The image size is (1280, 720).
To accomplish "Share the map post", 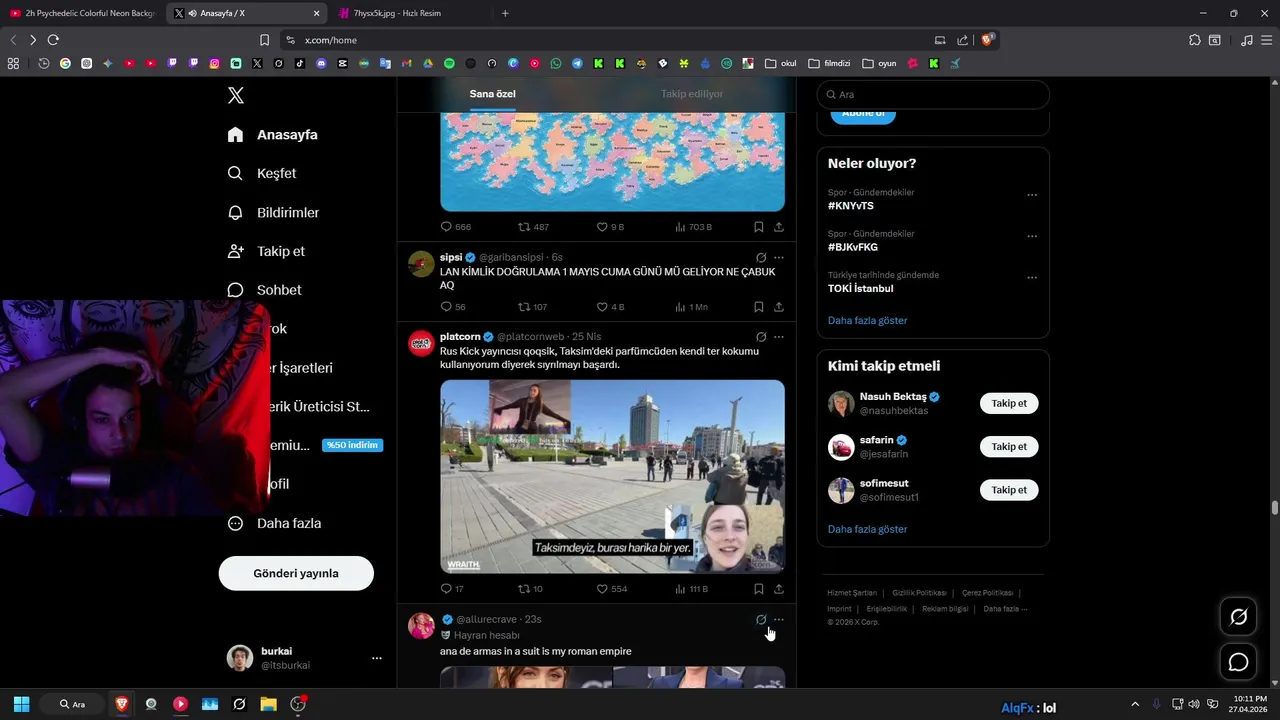I will [779, 227].
